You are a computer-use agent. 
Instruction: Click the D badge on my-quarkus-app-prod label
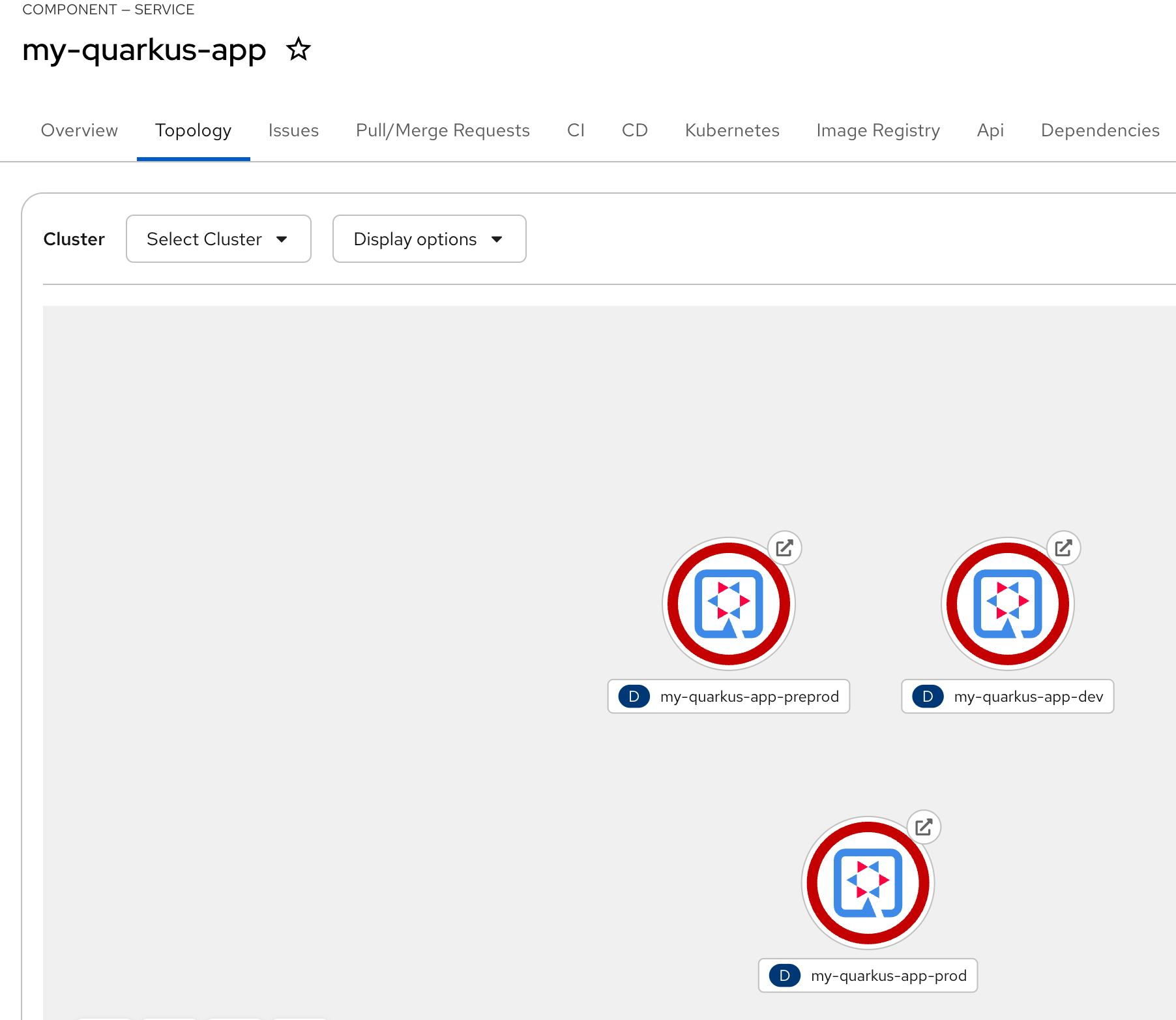[784, 976]
